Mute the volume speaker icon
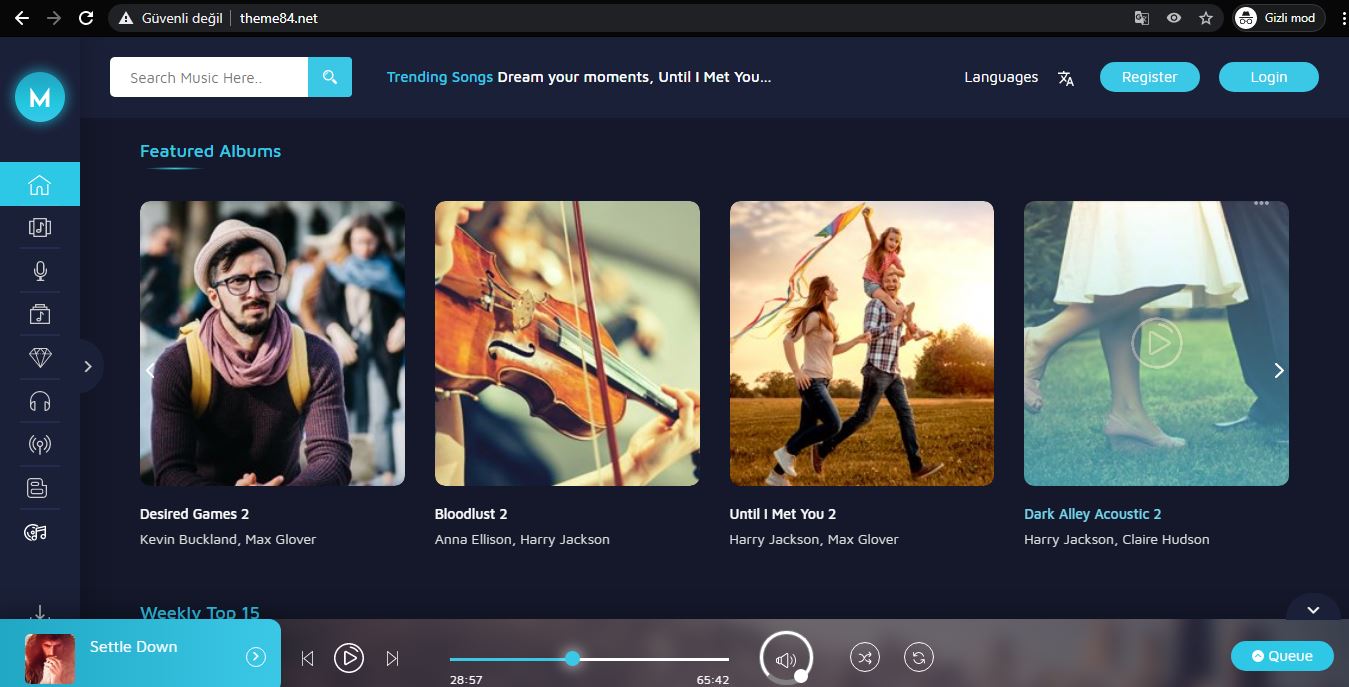Image resolution: width=1349 pixels, height=687 pixels. (786, 659)
